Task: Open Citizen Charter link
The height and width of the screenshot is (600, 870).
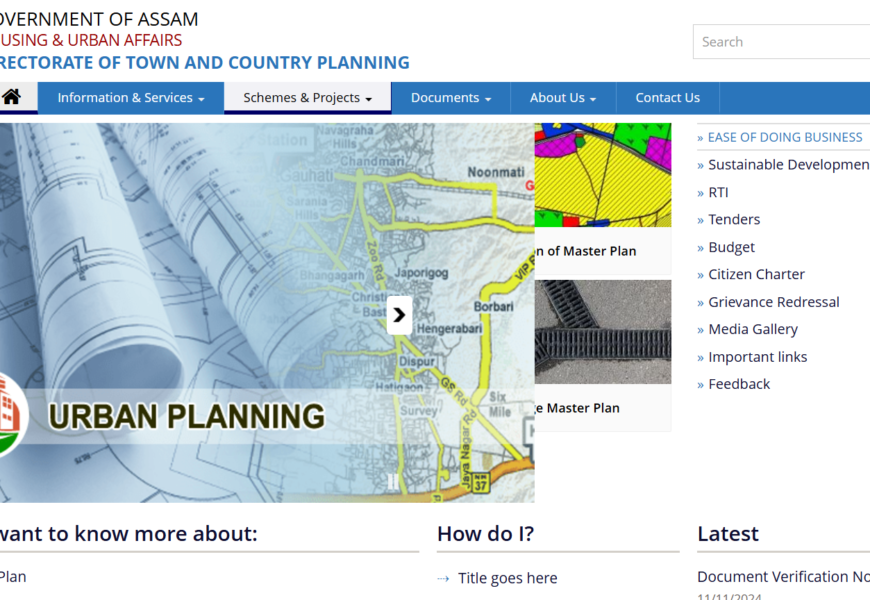Action: coord(756,274)
